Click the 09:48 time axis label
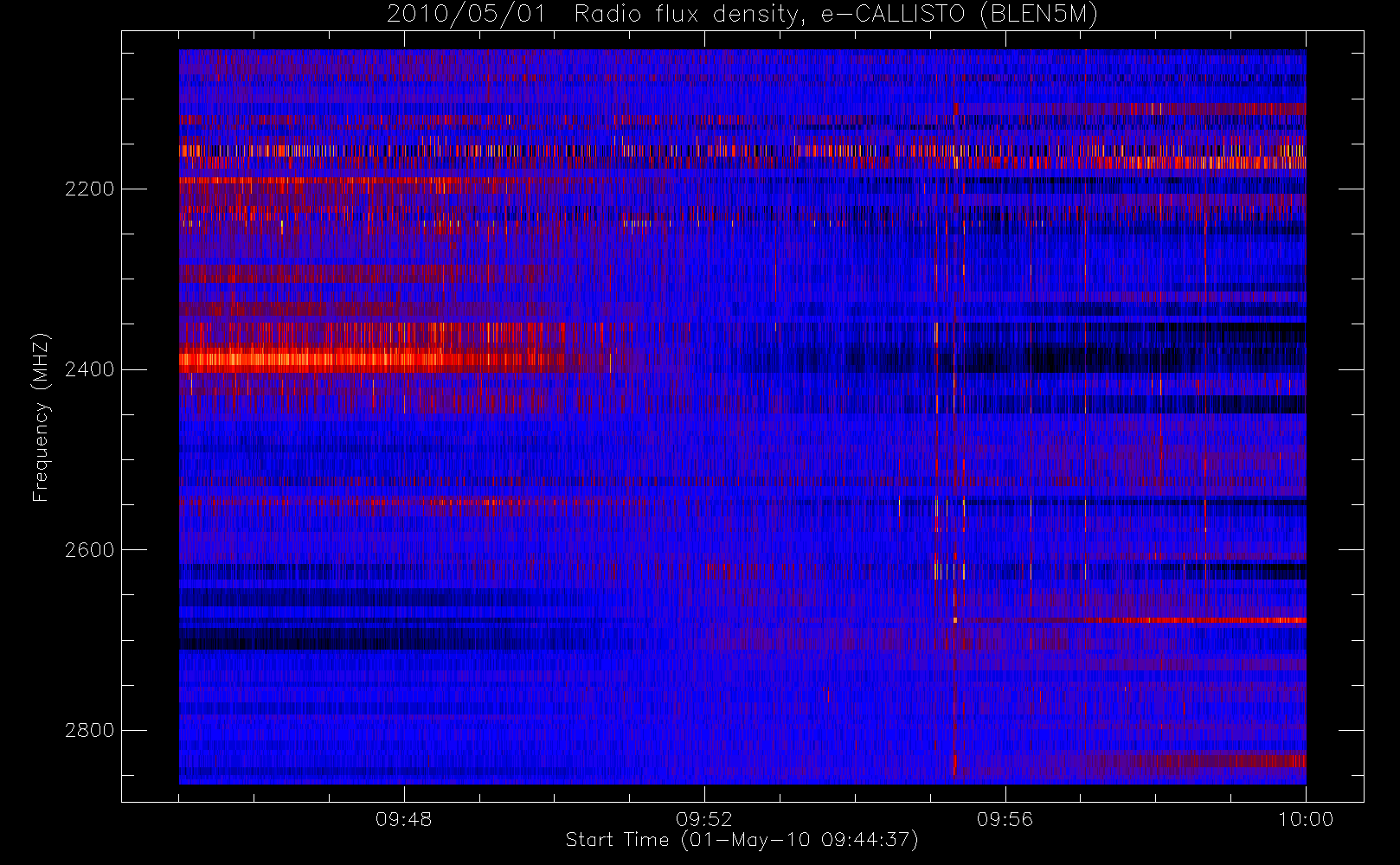This screenshot has height=865, width=1400. coord(403,818)
